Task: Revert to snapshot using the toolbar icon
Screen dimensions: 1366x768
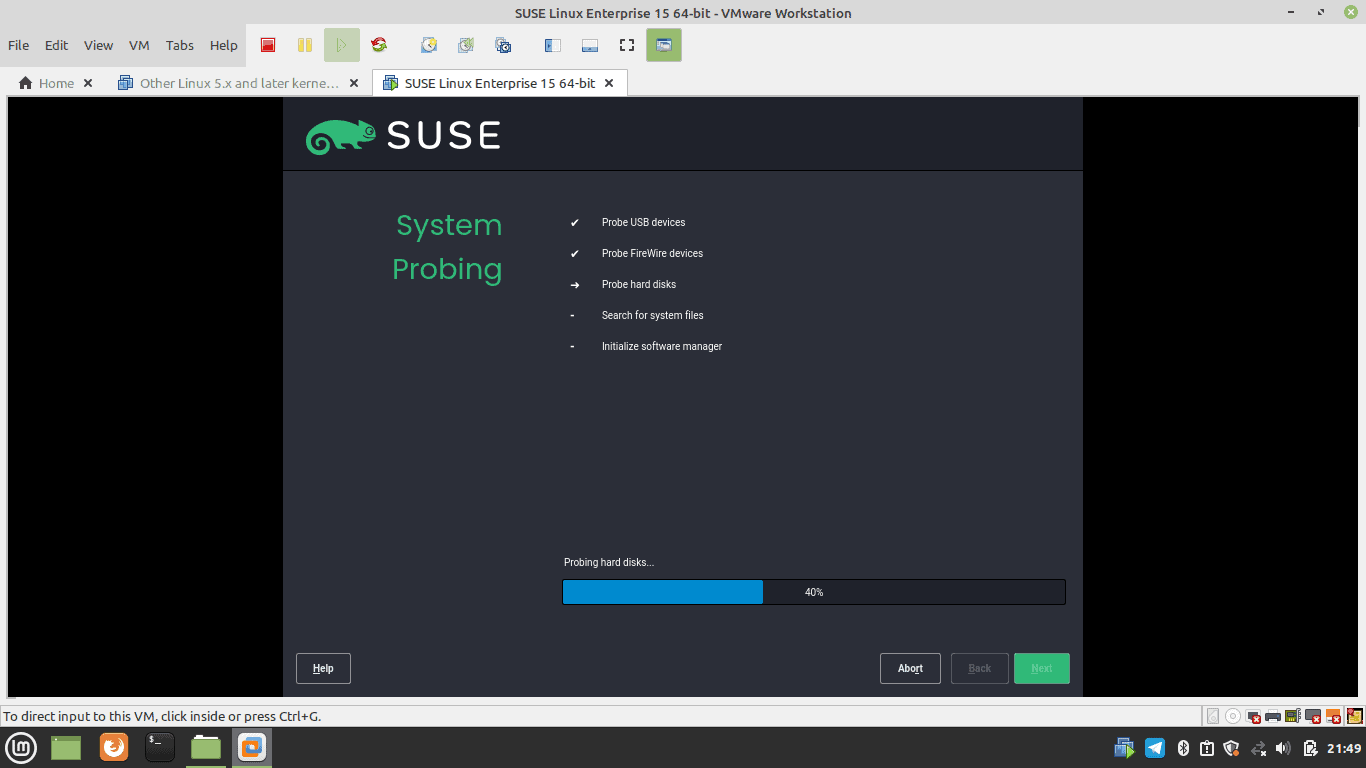Action: click(x=466, y=45)
